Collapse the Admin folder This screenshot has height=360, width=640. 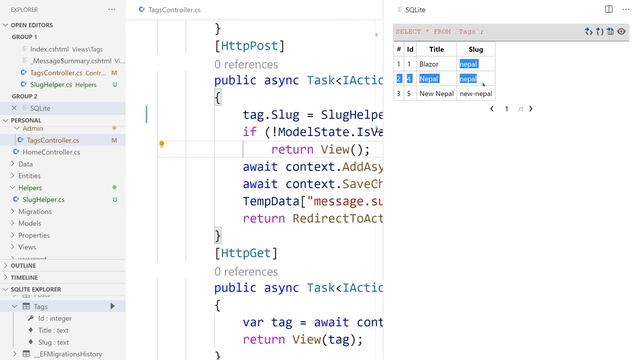click(x=17, y=128)
